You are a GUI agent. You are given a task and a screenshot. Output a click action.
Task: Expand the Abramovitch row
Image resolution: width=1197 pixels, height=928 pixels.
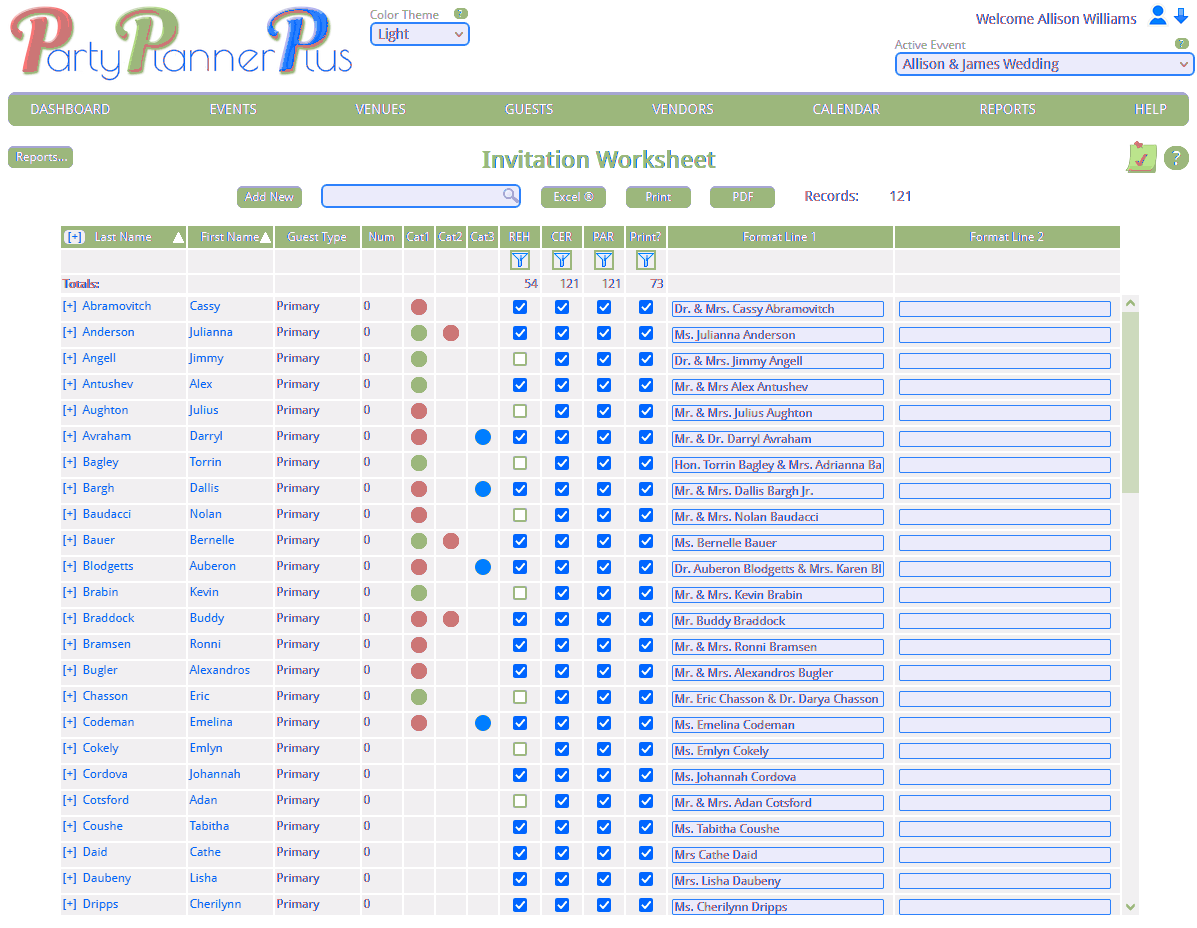click(x=69, y=307)
